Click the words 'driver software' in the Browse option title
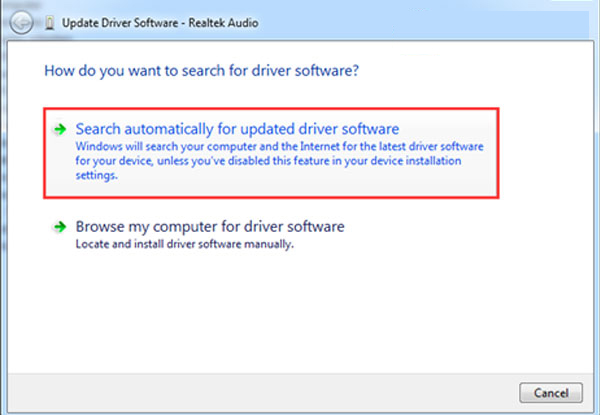The width and height of the screenshot is (600, 415). (x=294, y=226)
